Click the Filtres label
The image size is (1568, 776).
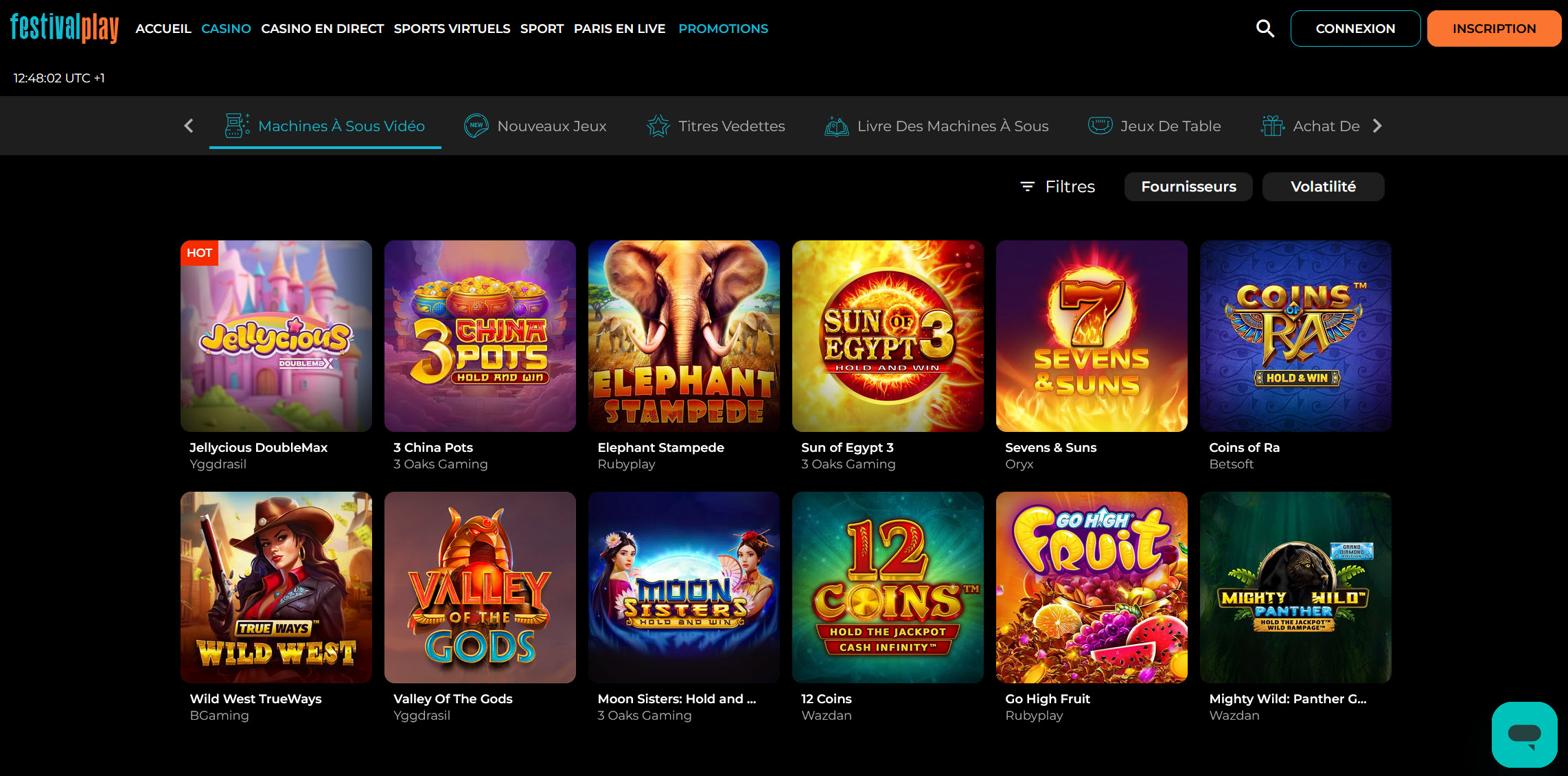coord(1070,186)
